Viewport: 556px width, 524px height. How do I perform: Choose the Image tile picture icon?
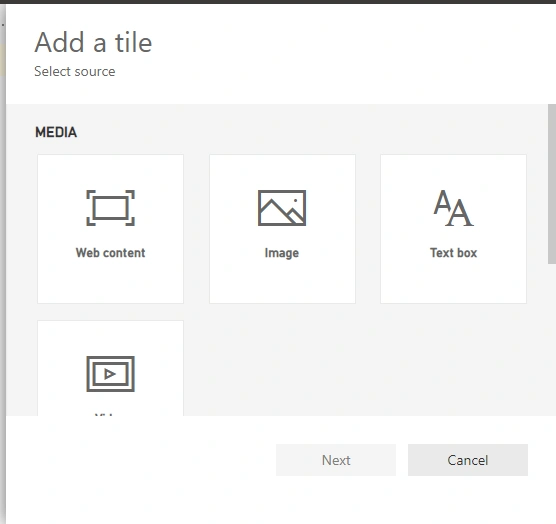282,208
